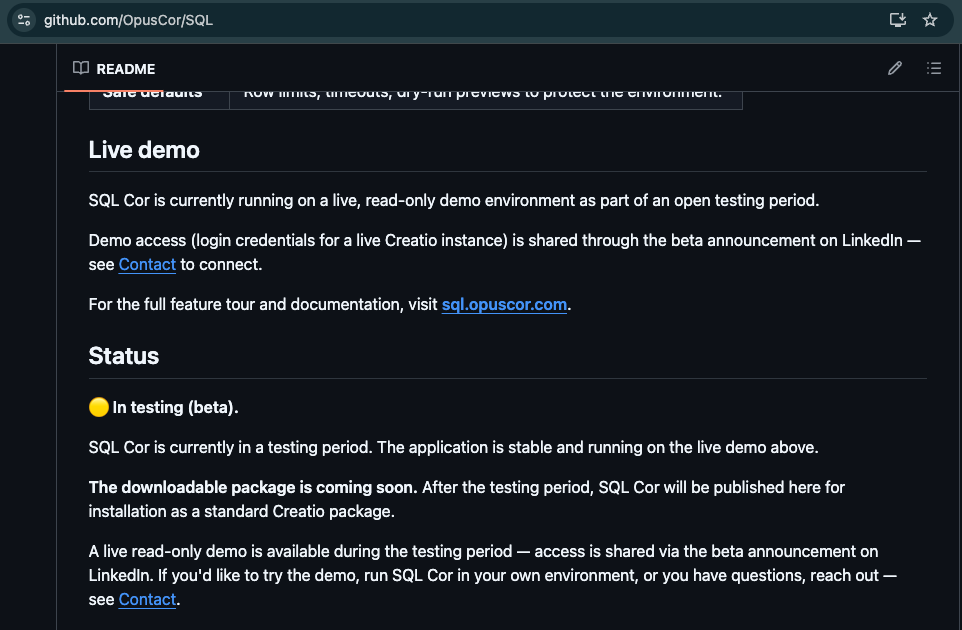Click 'The downloadable package is coming soon.' text
The width and height of the screenshot is (962, 630).
pos(253,487)
